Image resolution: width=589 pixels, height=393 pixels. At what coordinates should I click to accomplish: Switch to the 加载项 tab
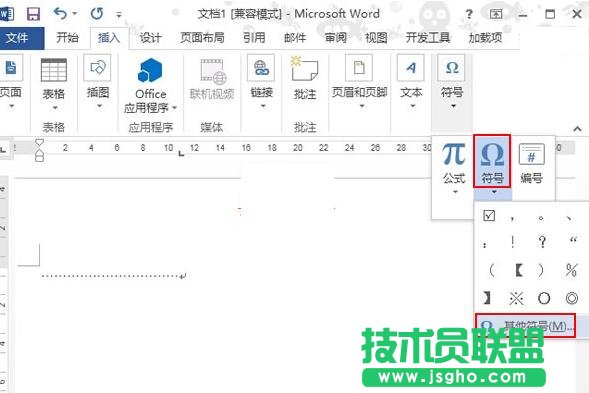[485, 38]
